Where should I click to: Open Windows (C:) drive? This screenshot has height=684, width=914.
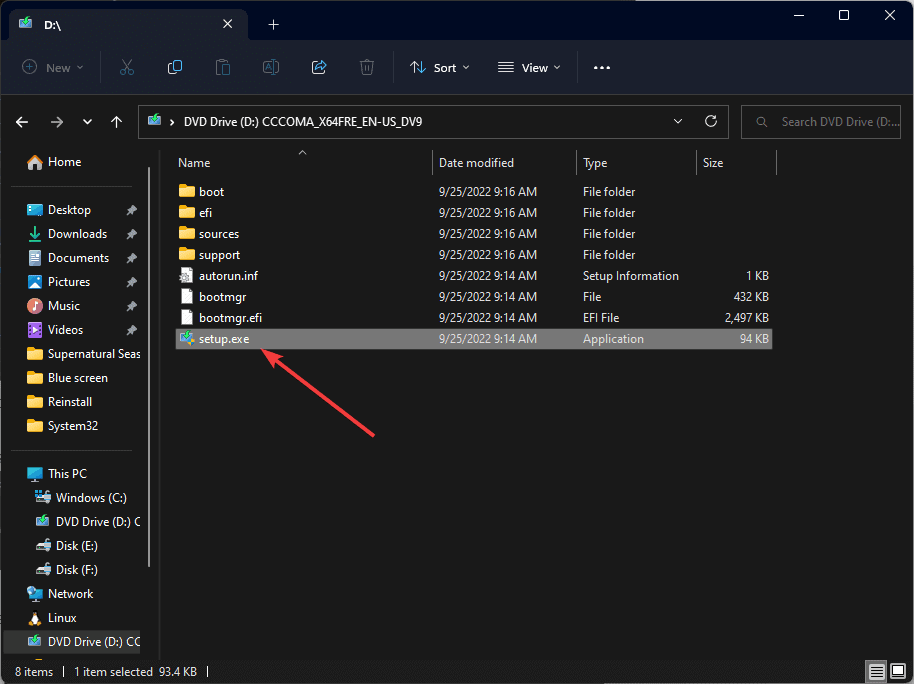80,497
